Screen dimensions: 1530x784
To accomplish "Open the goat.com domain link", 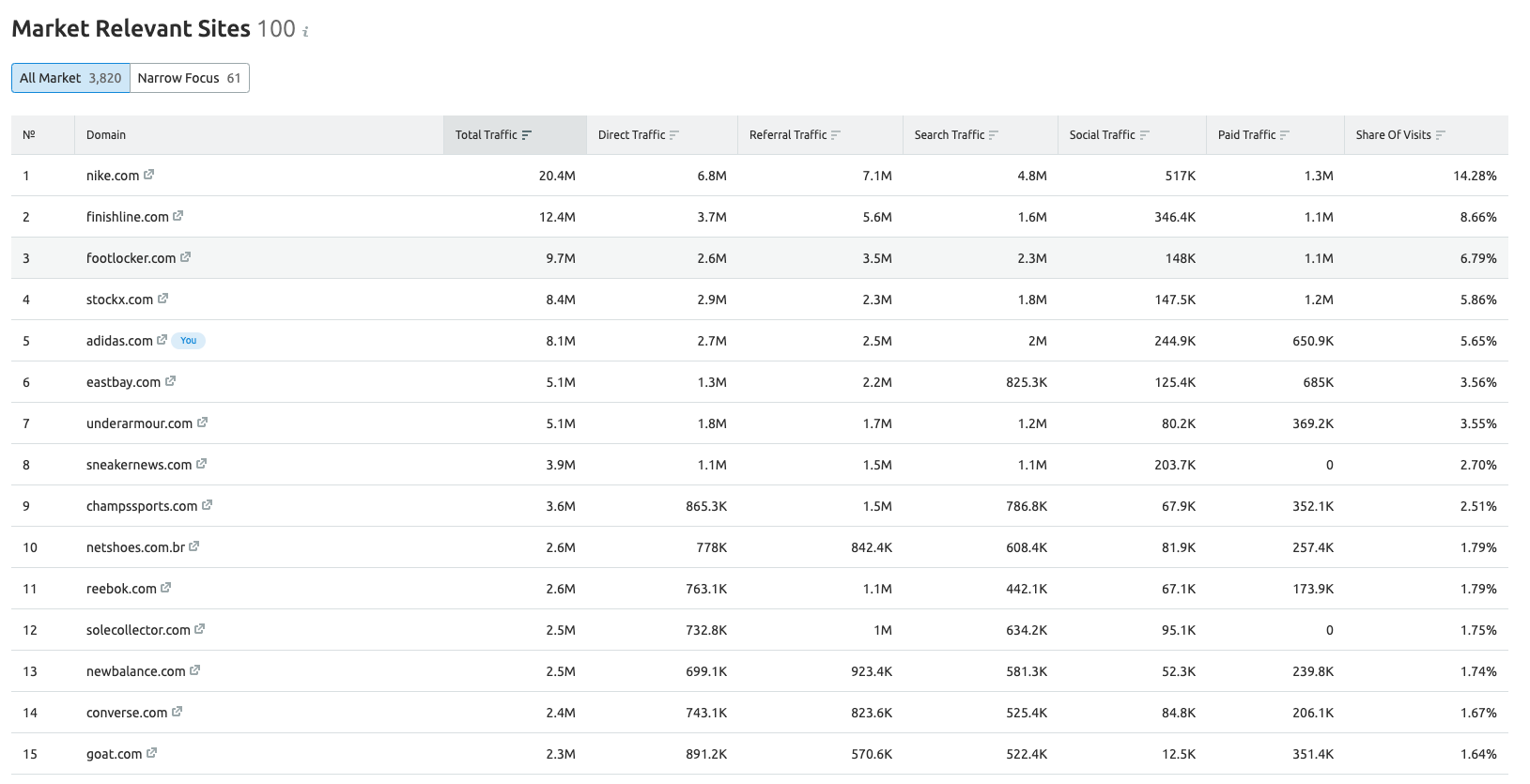I will point(115,754).
